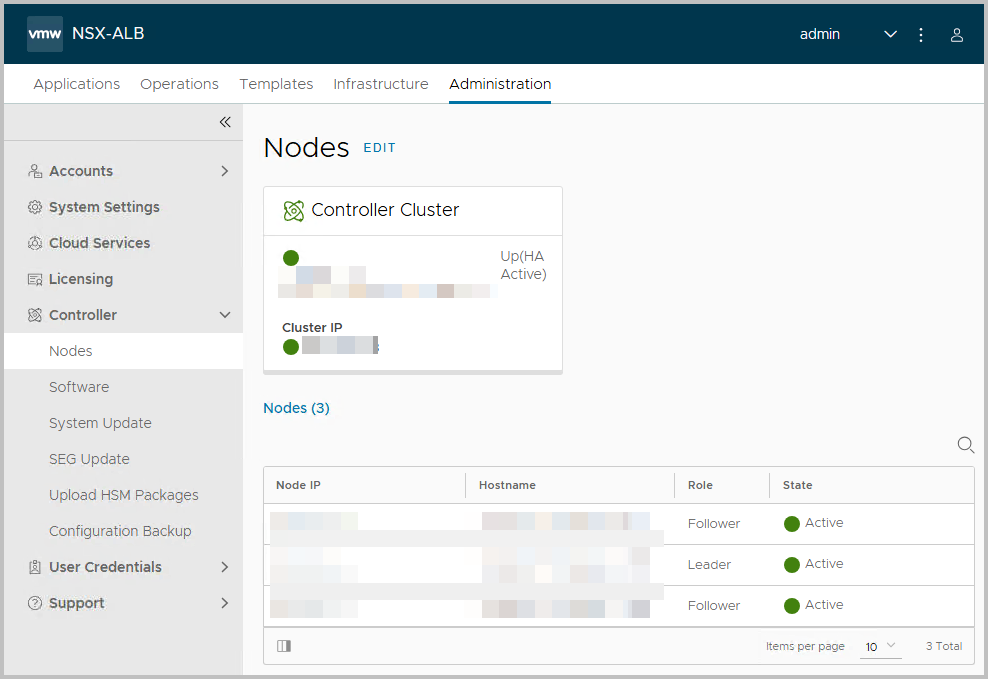Collapse the Controller section chevron

[225, 315]
